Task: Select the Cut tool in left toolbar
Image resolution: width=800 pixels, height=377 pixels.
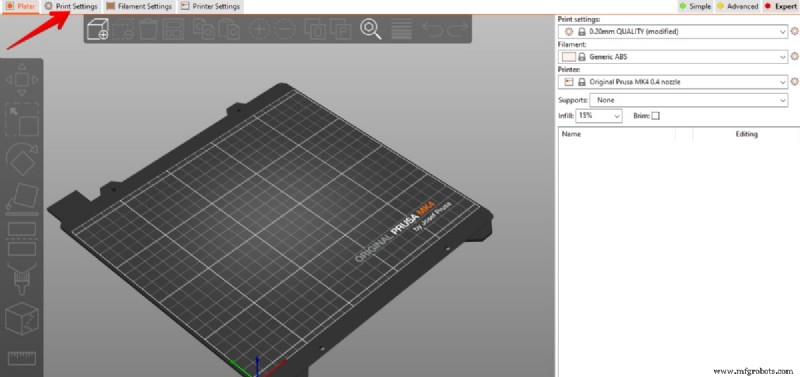Action: [21, 239]
